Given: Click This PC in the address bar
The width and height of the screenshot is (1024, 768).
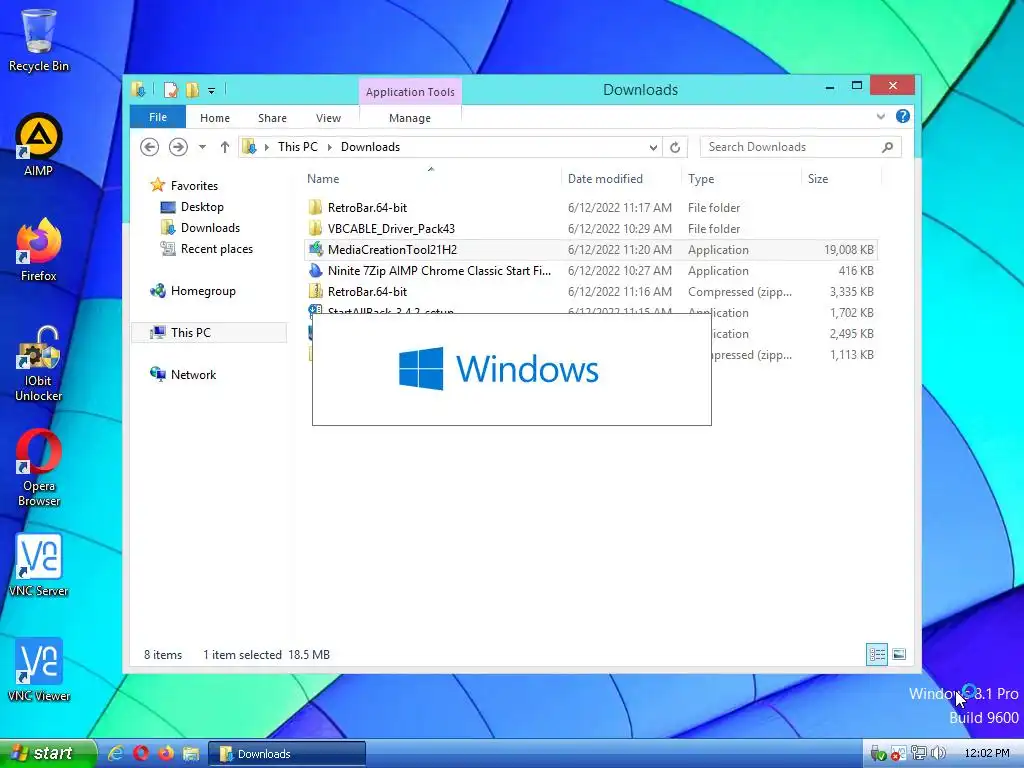Looking at the screenshot, I should (298, 147).
